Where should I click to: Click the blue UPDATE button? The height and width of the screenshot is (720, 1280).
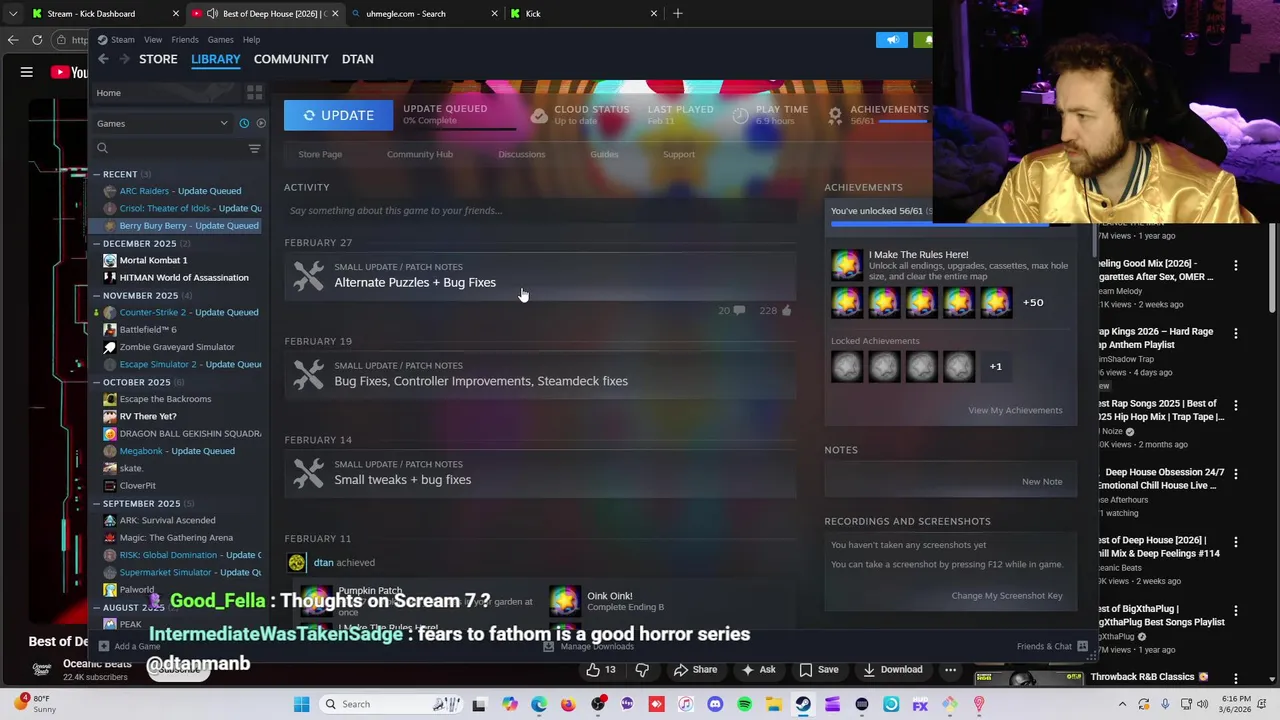click(338, 115)
